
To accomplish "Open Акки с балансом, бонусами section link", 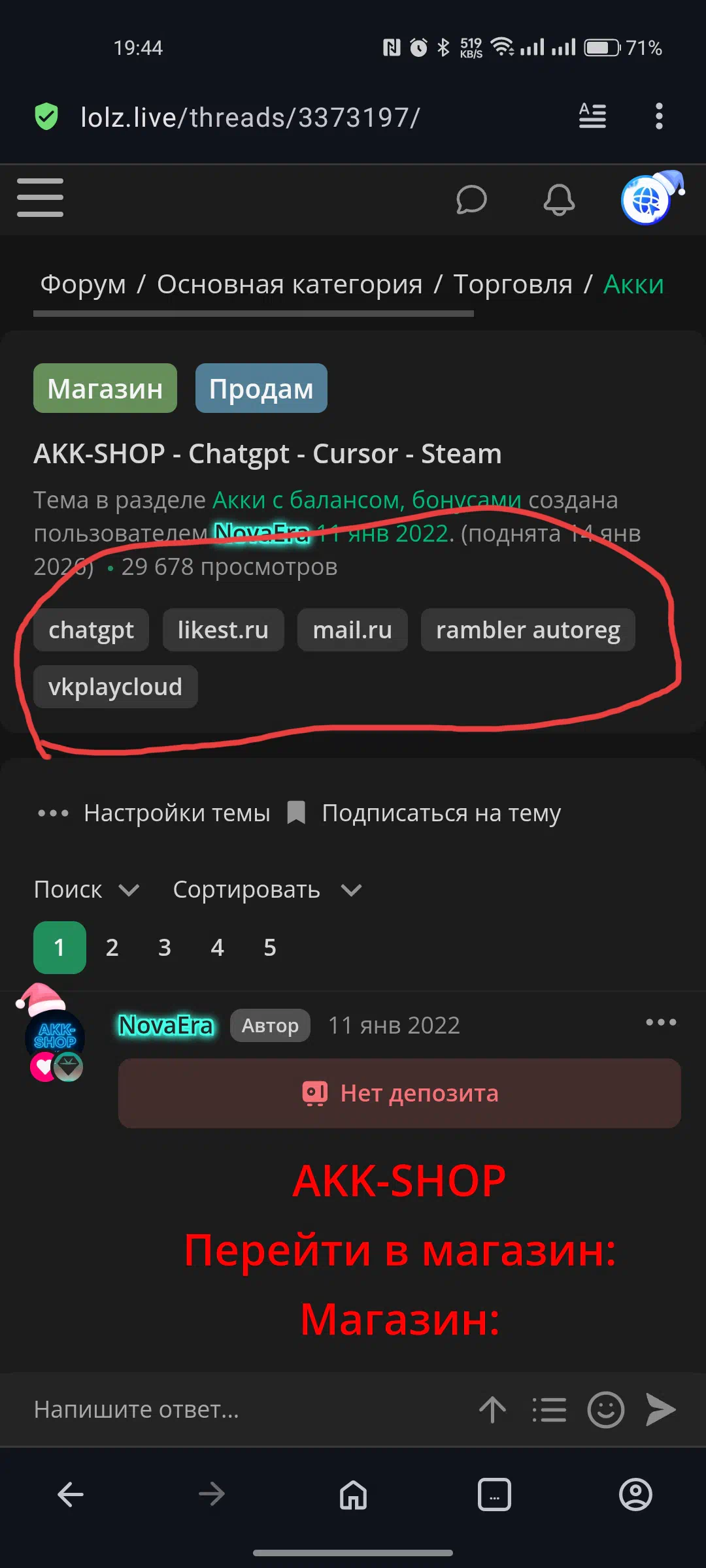I will pyautogui.click(x=367, y=500).
